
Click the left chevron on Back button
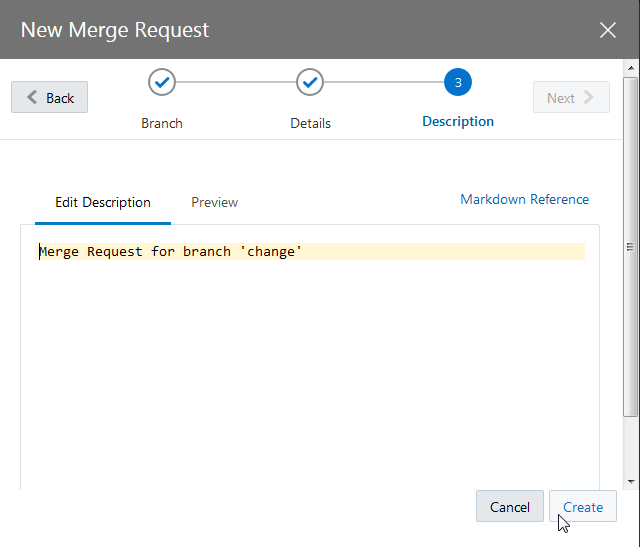(32, 98)
